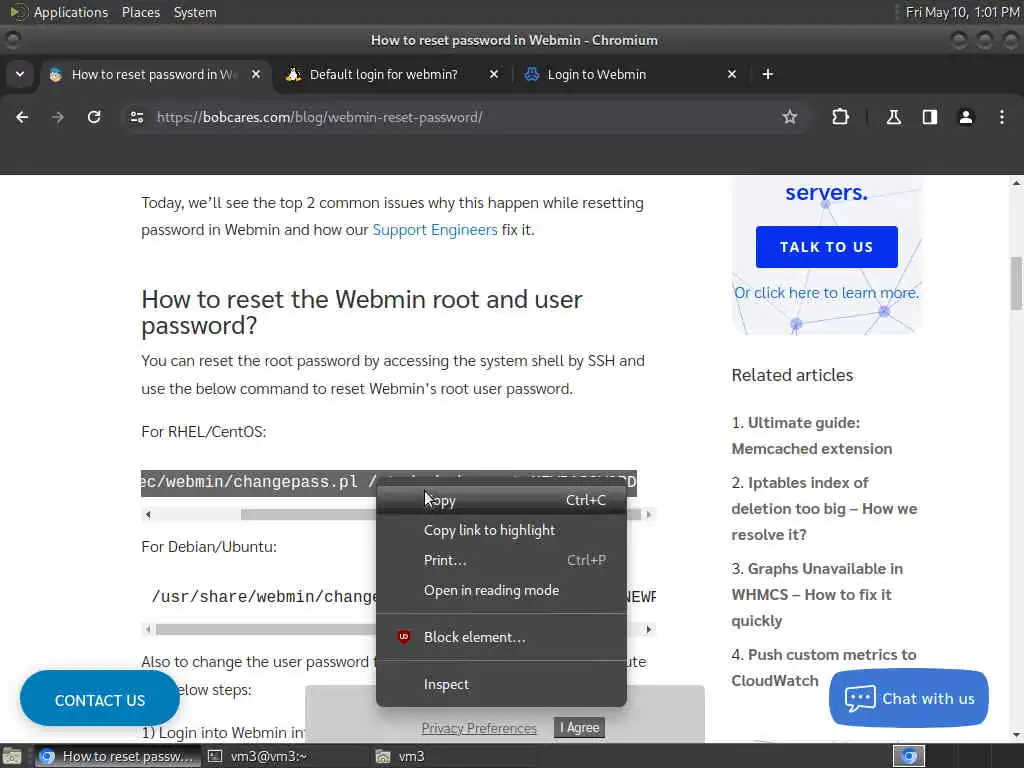The image size is (1024, 768).
Task: Click the forward navigation arrow
Action: pos(58,117)
